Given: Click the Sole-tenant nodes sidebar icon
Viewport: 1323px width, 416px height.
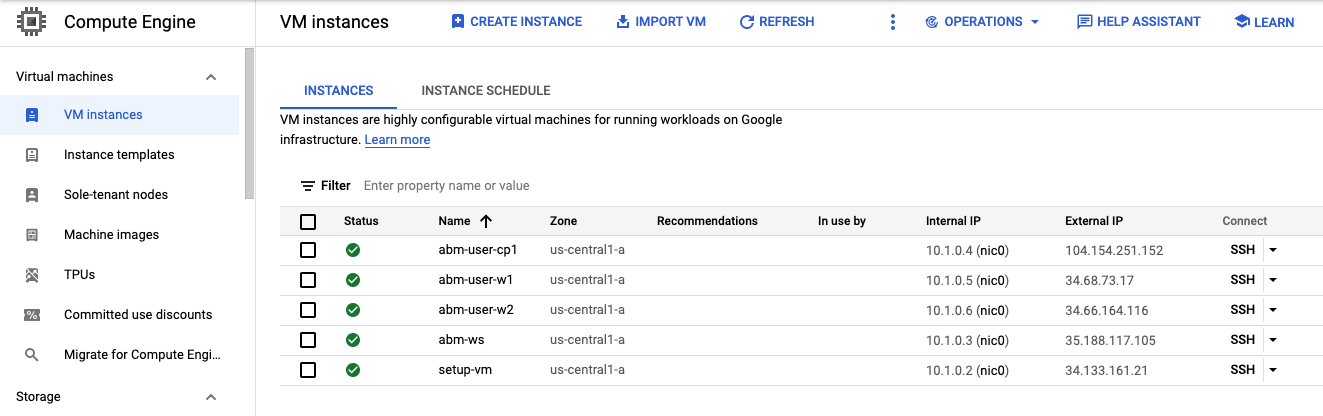Looking at the screenshot, I should tap(32, 195).
